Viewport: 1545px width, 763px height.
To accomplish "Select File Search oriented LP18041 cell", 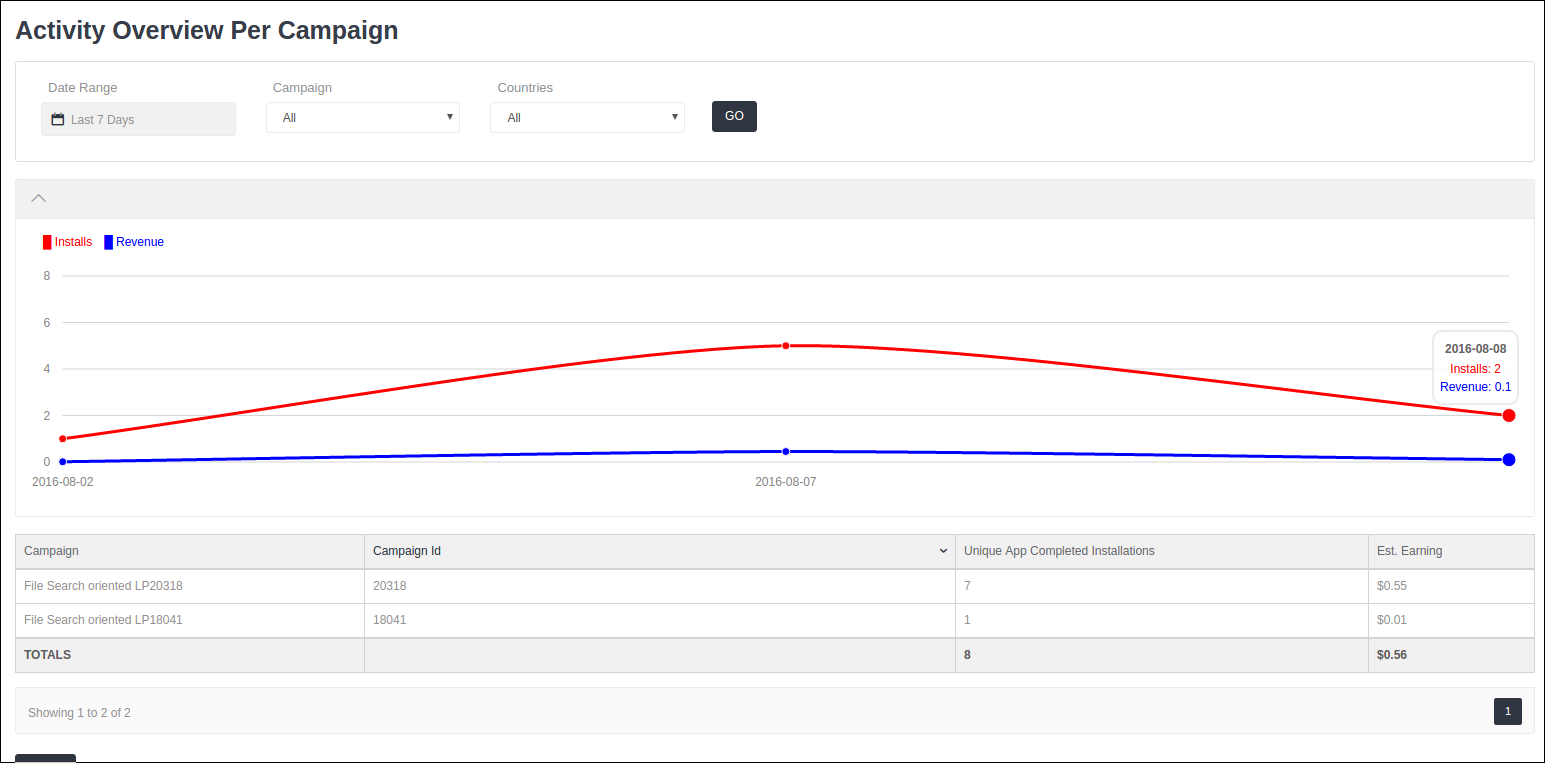I will pos(190,620).
